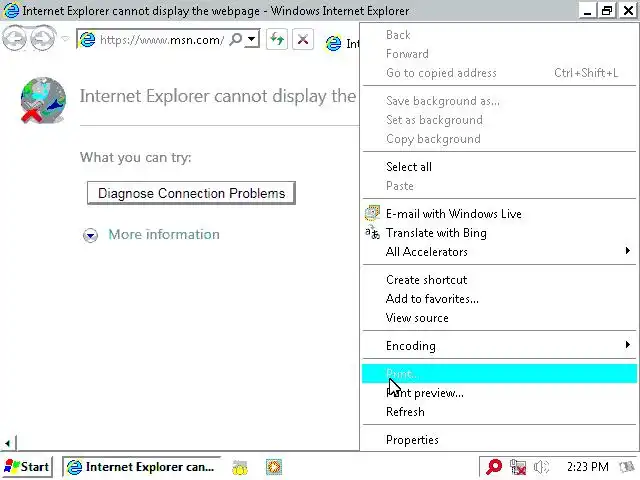Click the network disconnected tray icon
Screen dimensions: 640x480
[x=518, y=467]
